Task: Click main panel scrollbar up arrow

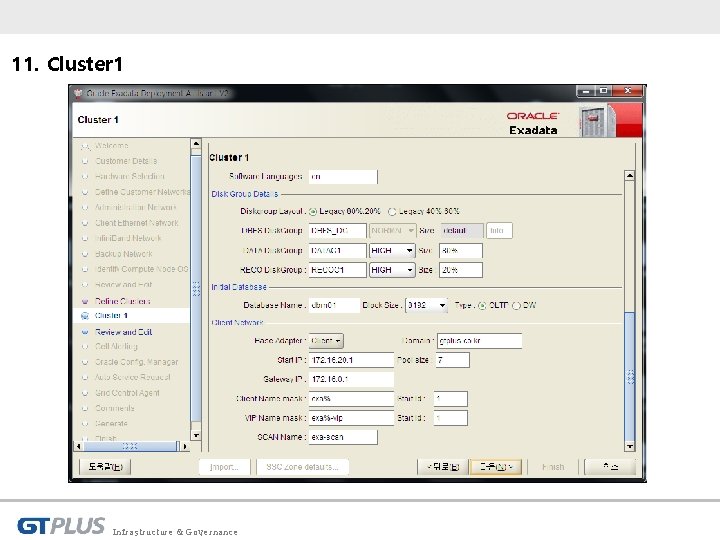Action: pos(630,175)
